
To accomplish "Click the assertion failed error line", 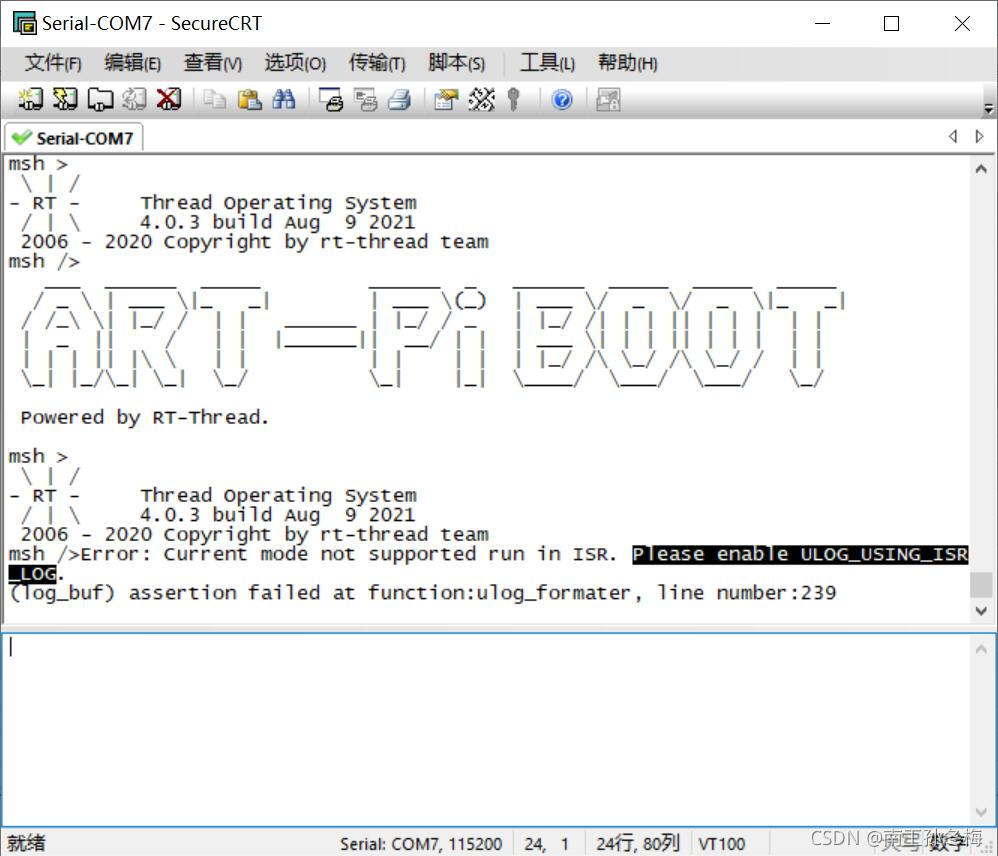I will click(423, 593).
